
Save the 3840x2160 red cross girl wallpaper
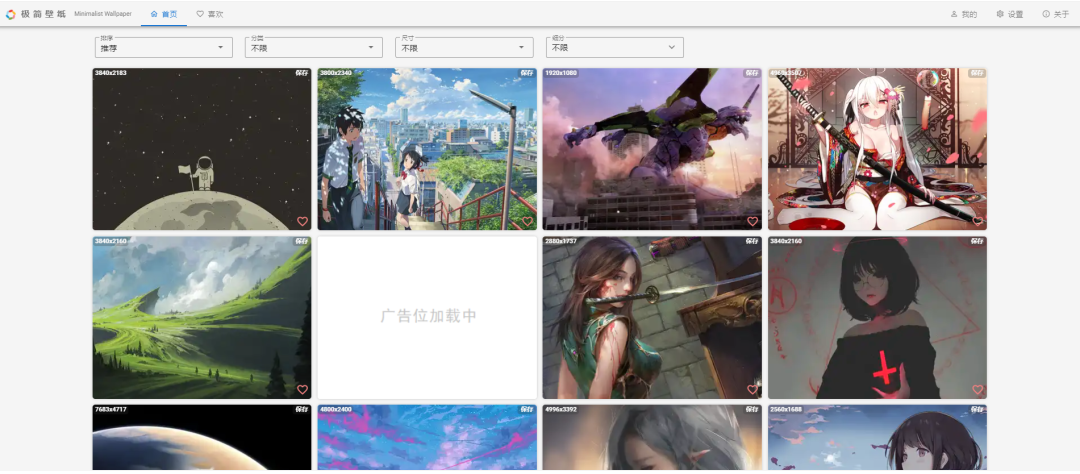click(977, 241)
